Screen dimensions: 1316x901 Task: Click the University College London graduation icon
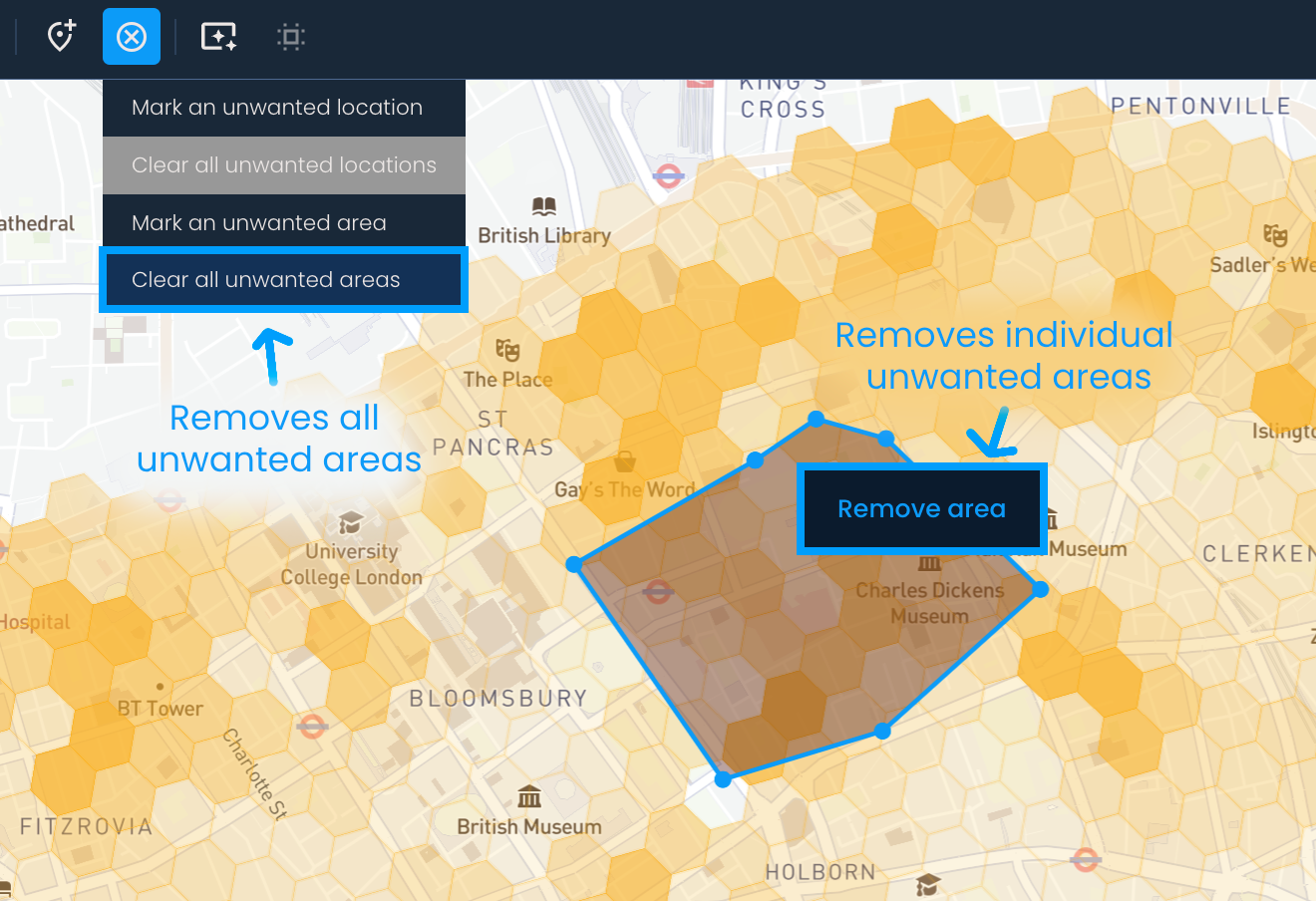tap(350, 522)
